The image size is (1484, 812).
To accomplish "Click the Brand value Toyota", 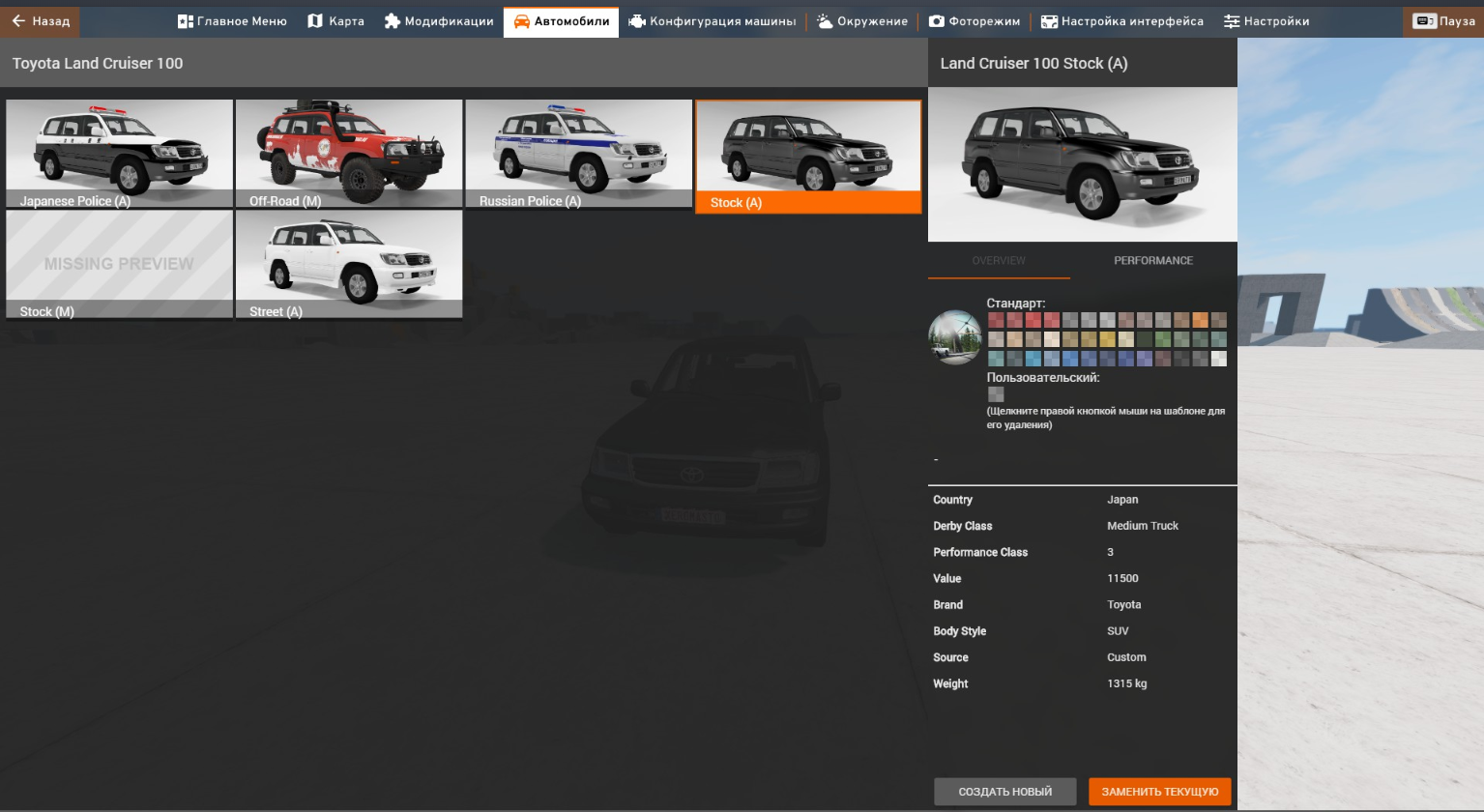I will (1124, 604).
